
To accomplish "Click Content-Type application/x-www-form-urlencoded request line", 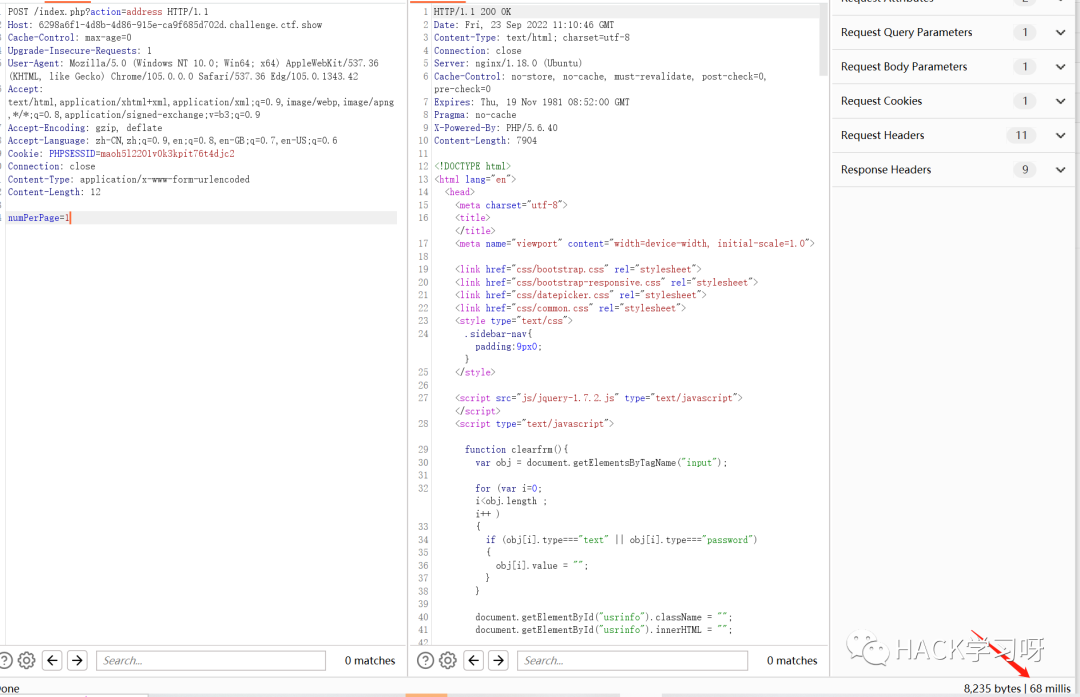I will tap(128, 180).
